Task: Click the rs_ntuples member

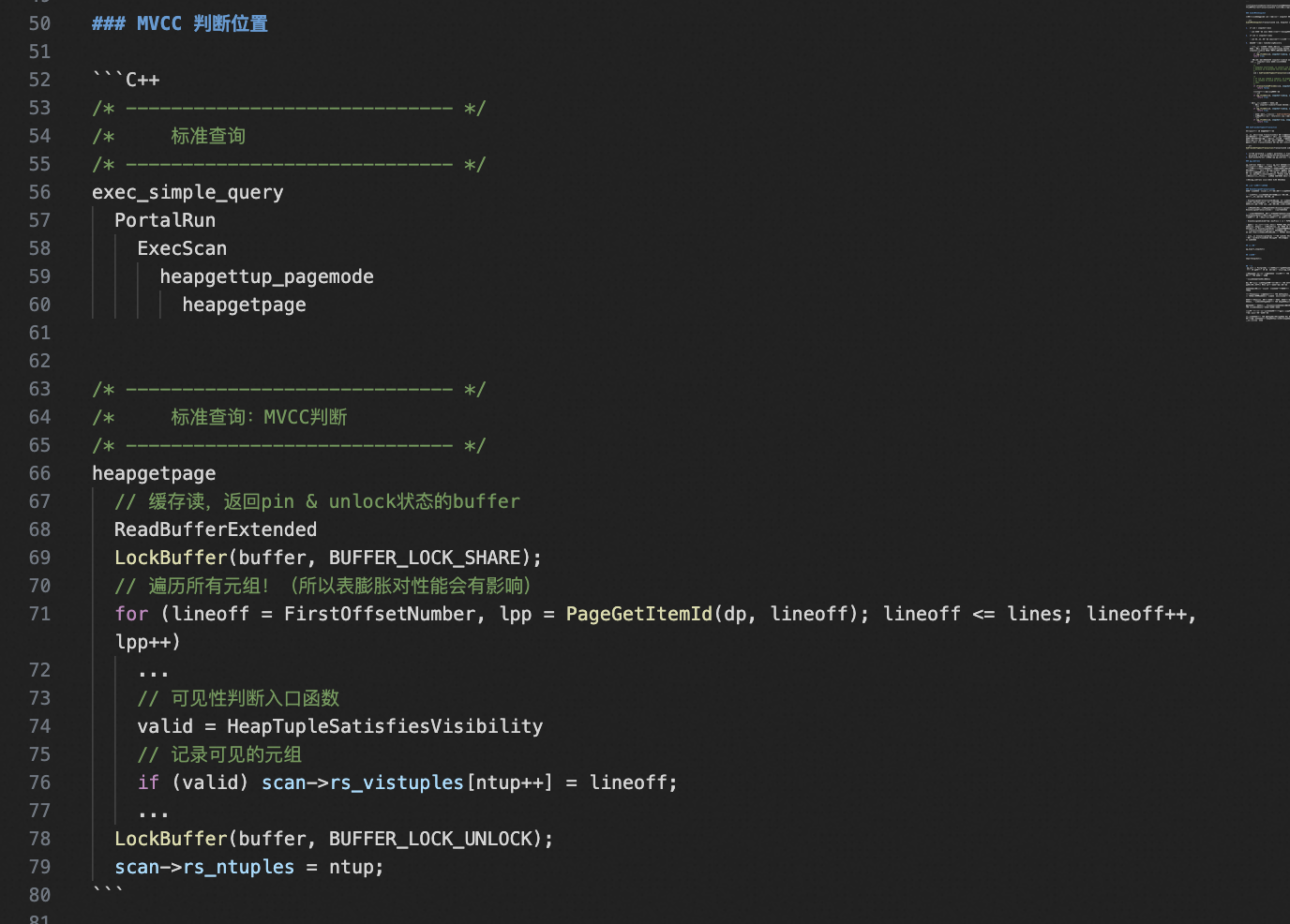Action: pos(238,867)
